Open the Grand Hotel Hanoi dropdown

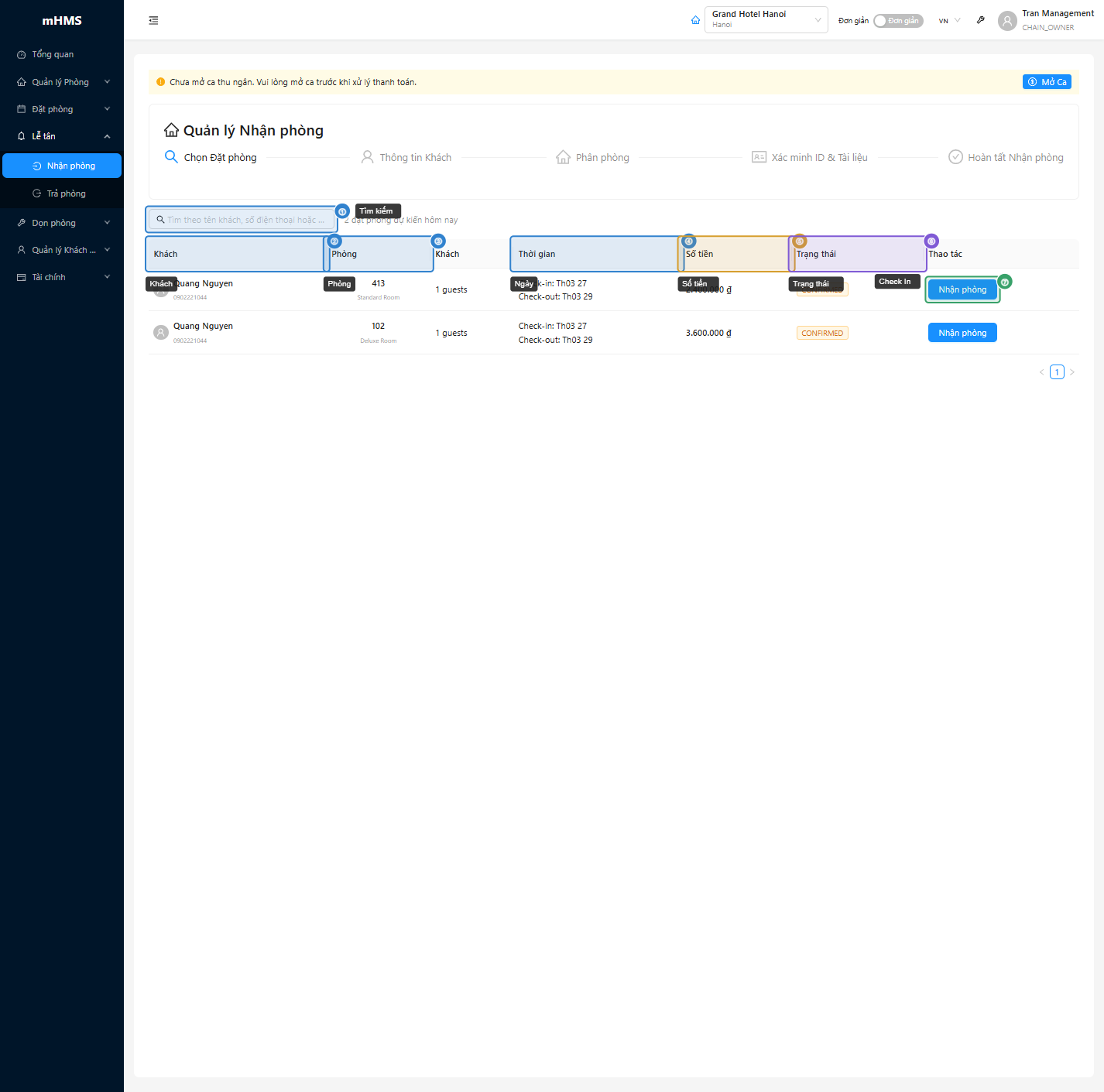click(x=765, y=20)
